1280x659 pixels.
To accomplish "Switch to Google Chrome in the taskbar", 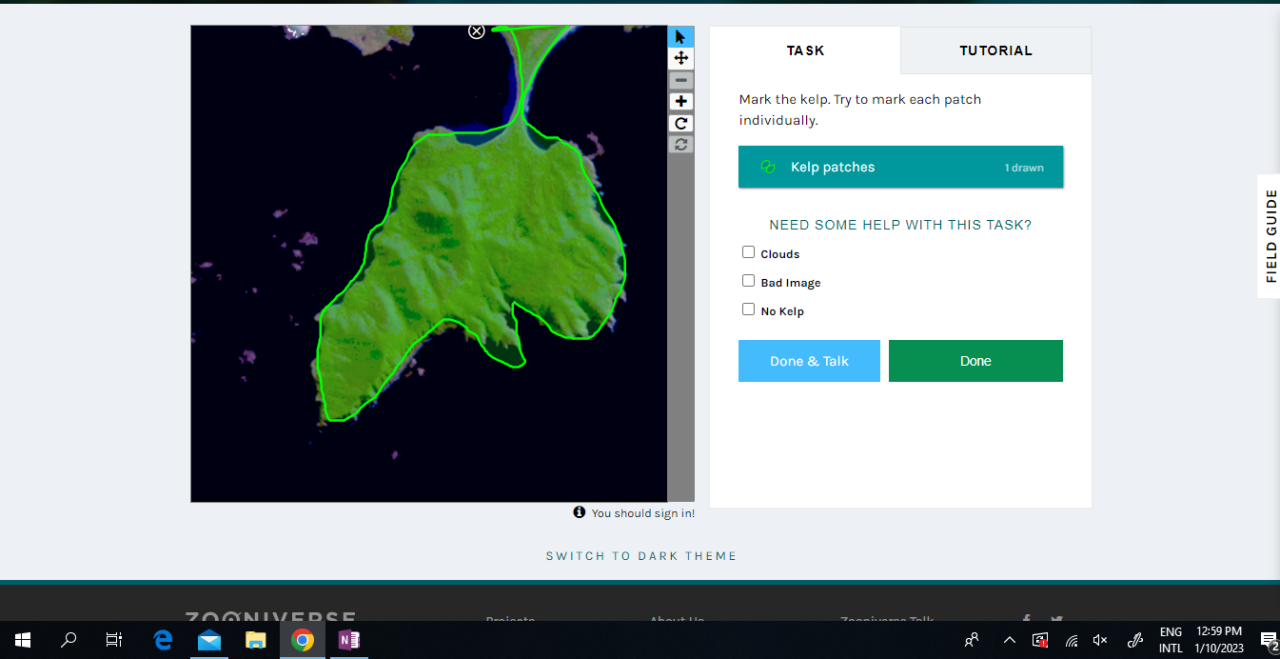I will [x=302, y=640].
